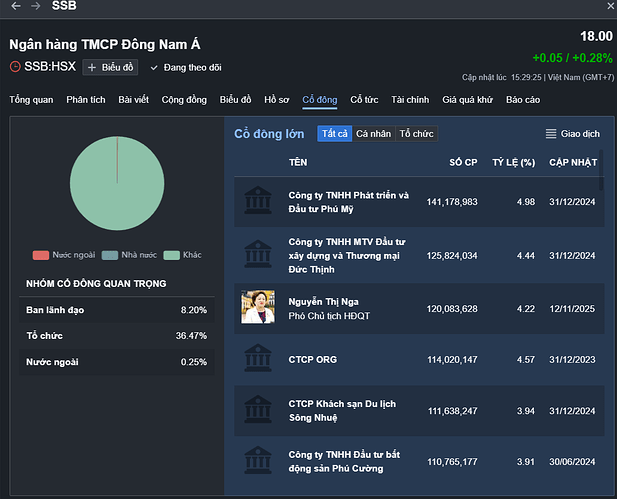Sort by the SỐ CP column header
Screen dimensions: 617x499
pyautogui.click(x=463, y=162)
